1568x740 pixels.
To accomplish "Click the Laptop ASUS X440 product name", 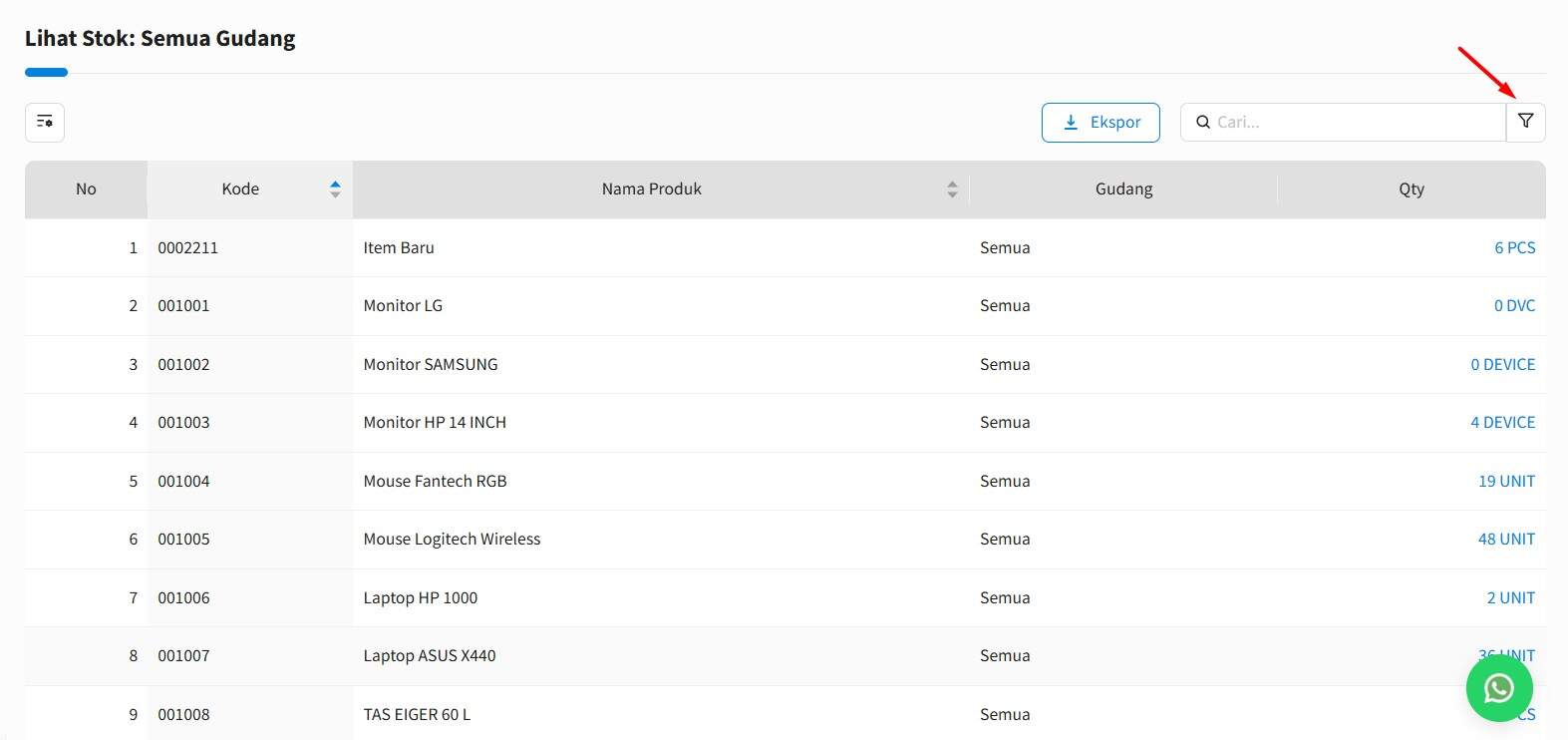I will point(430,655).
